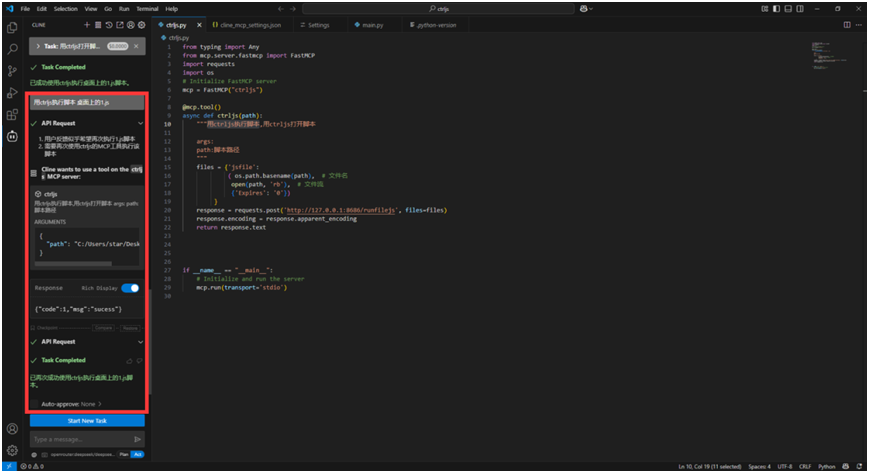The image size is (869, 473).
Task: Open the Accounts icon in activity bar
Action: (x=12, y=429)
